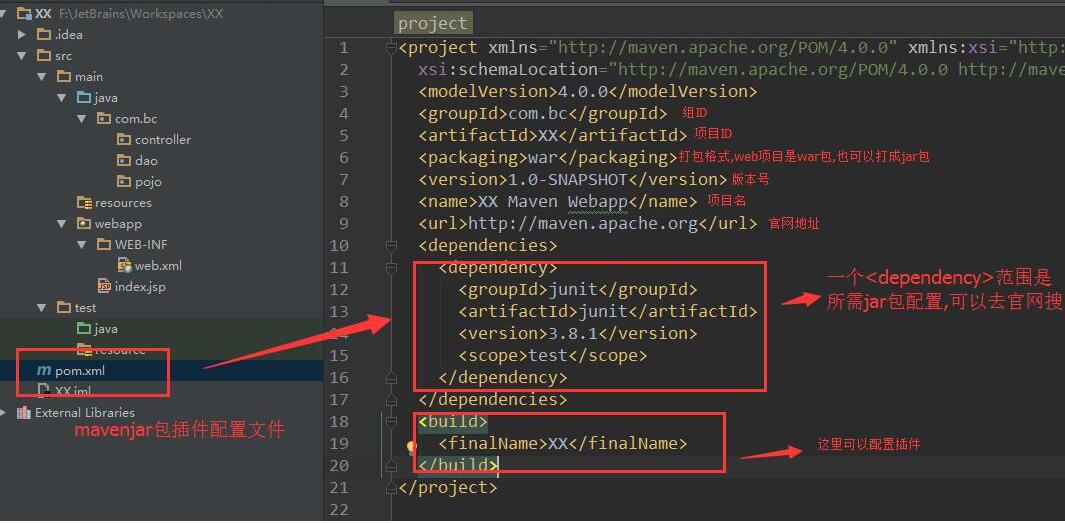Click the resources folder icon under main

84,203
